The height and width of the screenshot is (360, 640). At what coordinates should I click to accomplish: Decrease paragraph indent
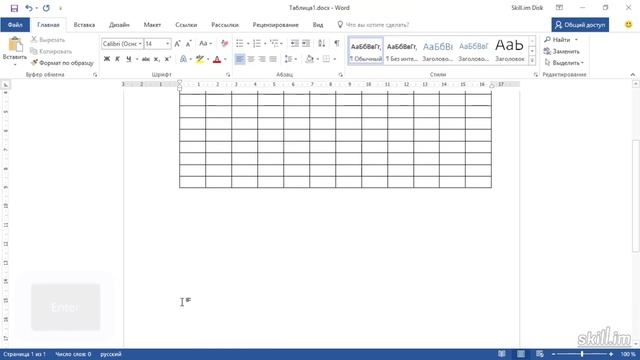pyautogui.click(x=294, y=43)
